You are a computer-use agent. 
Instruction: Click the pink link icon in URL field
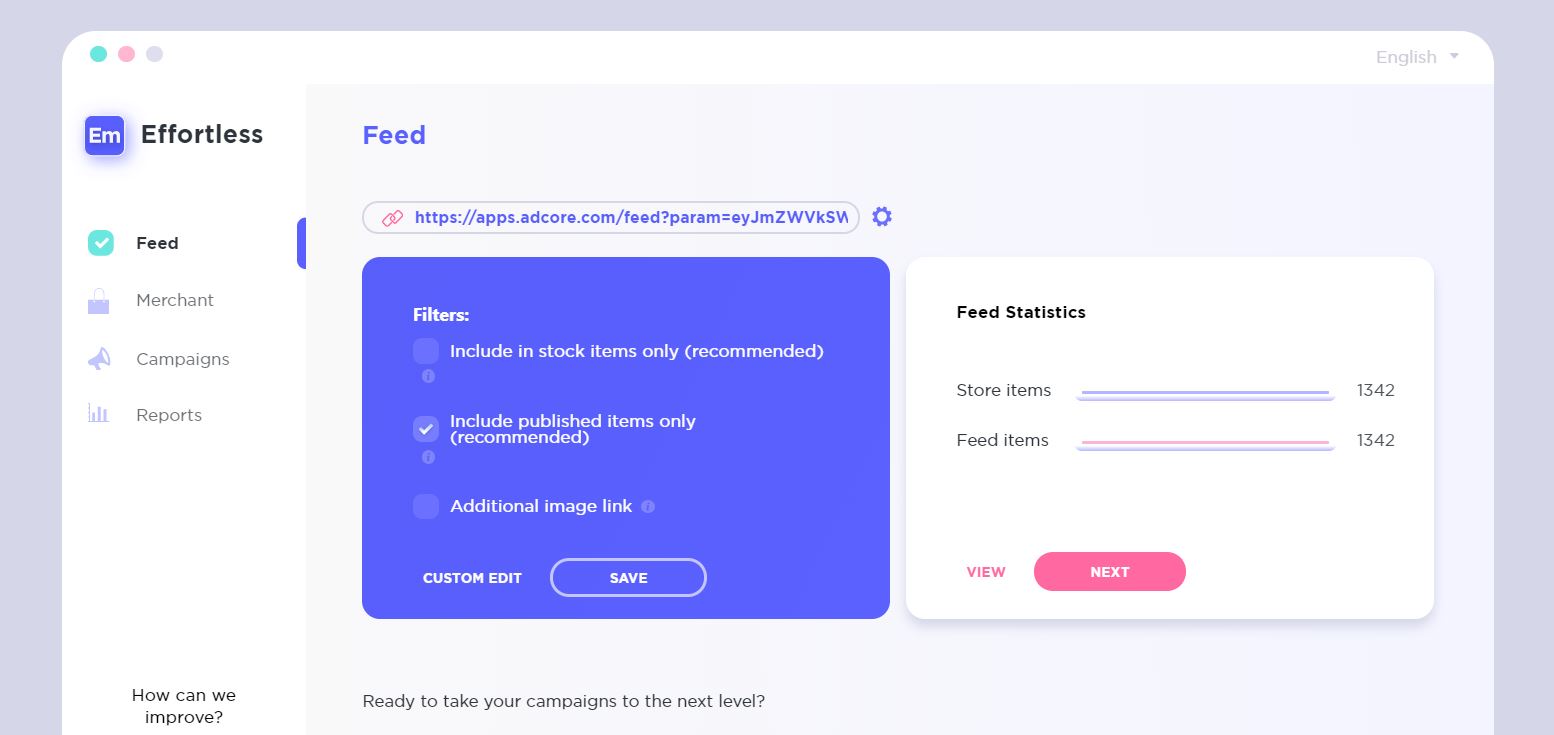(392, 217)
